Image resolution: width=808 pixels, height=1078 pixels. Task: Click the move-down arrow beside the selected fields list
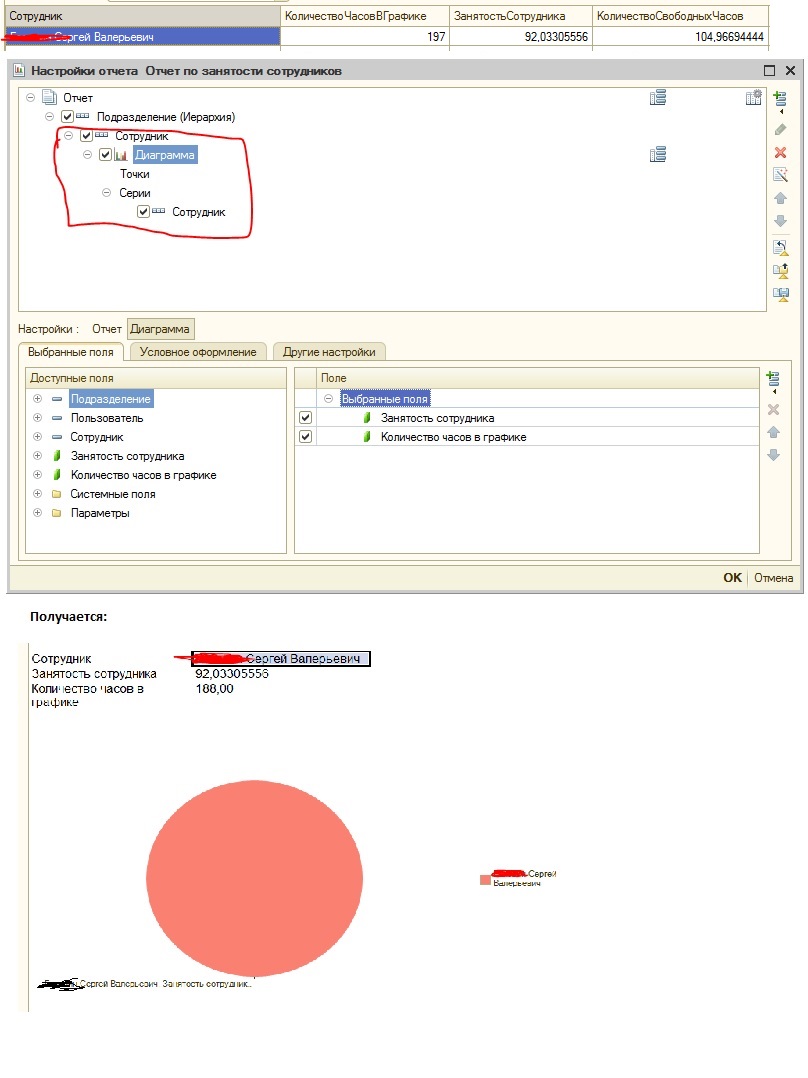coord(773,454)
